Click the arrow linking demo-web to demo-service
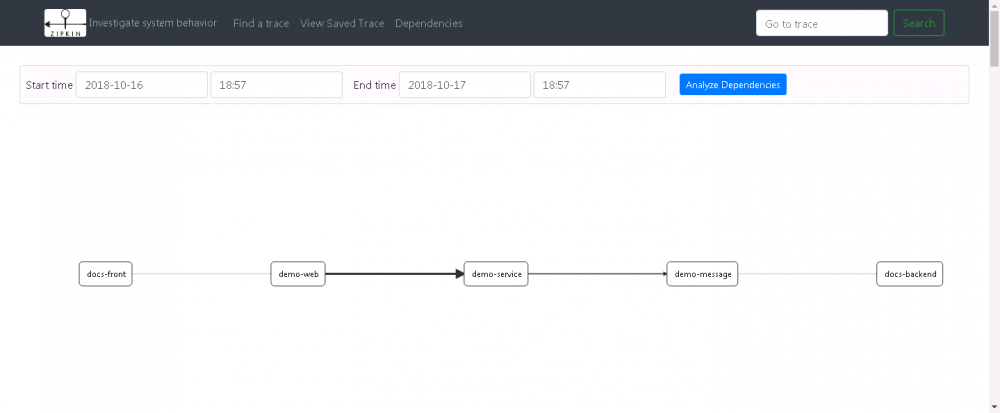 click(394, 274)
